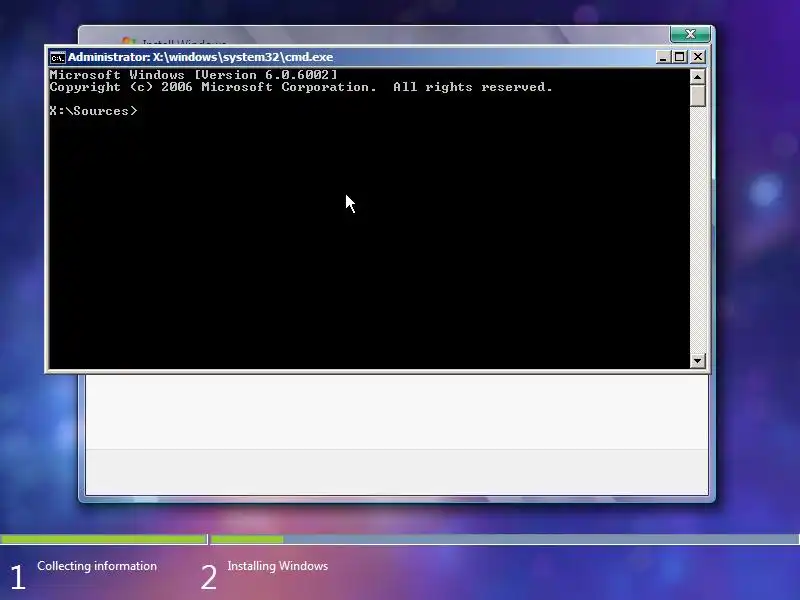This screenshot has height=600, width=800.
Task: Click the X:\Sources> prompt line
Action: 93,111
